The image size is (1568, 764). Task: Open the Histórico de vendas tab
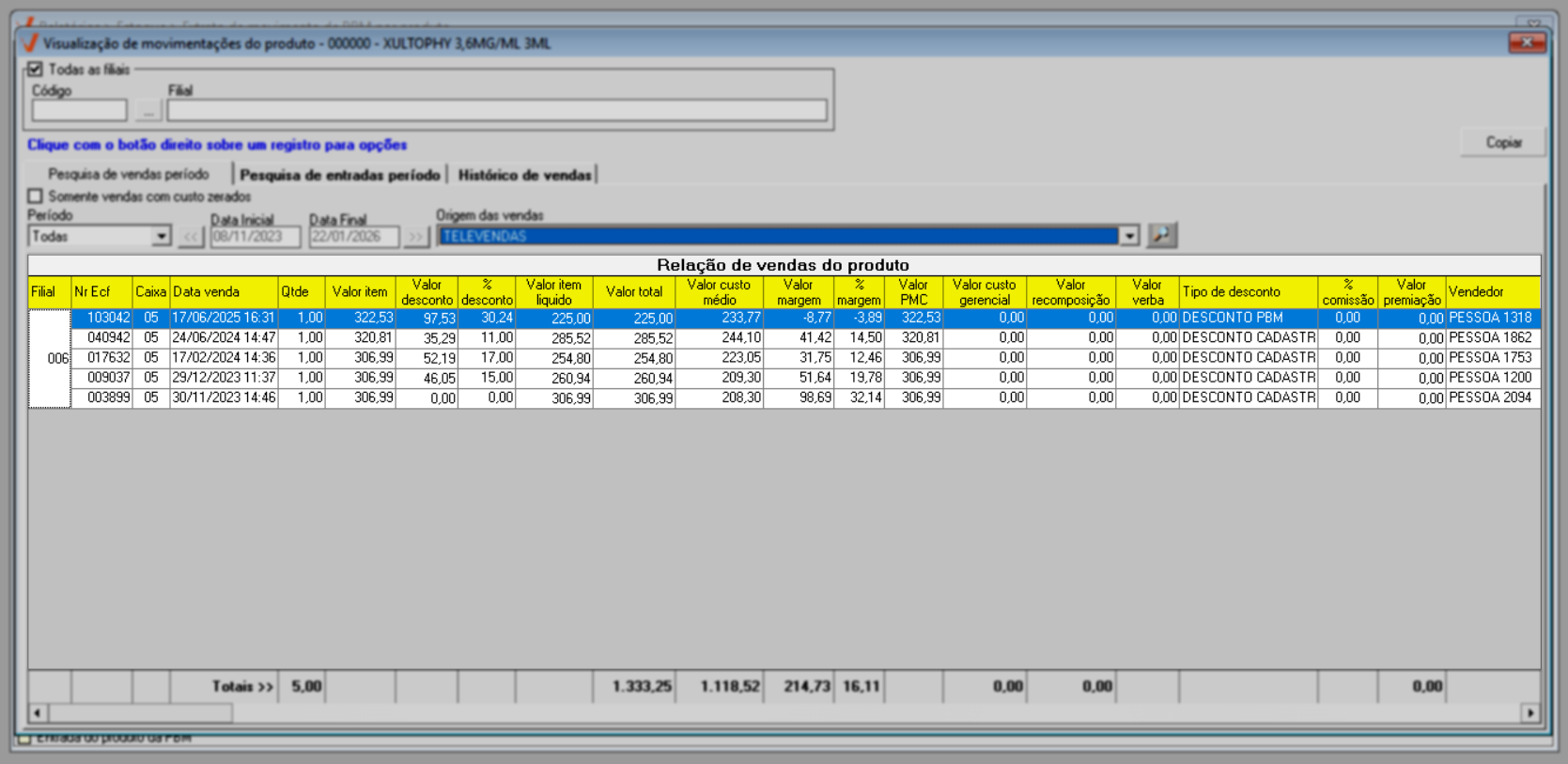click(524, 175)
